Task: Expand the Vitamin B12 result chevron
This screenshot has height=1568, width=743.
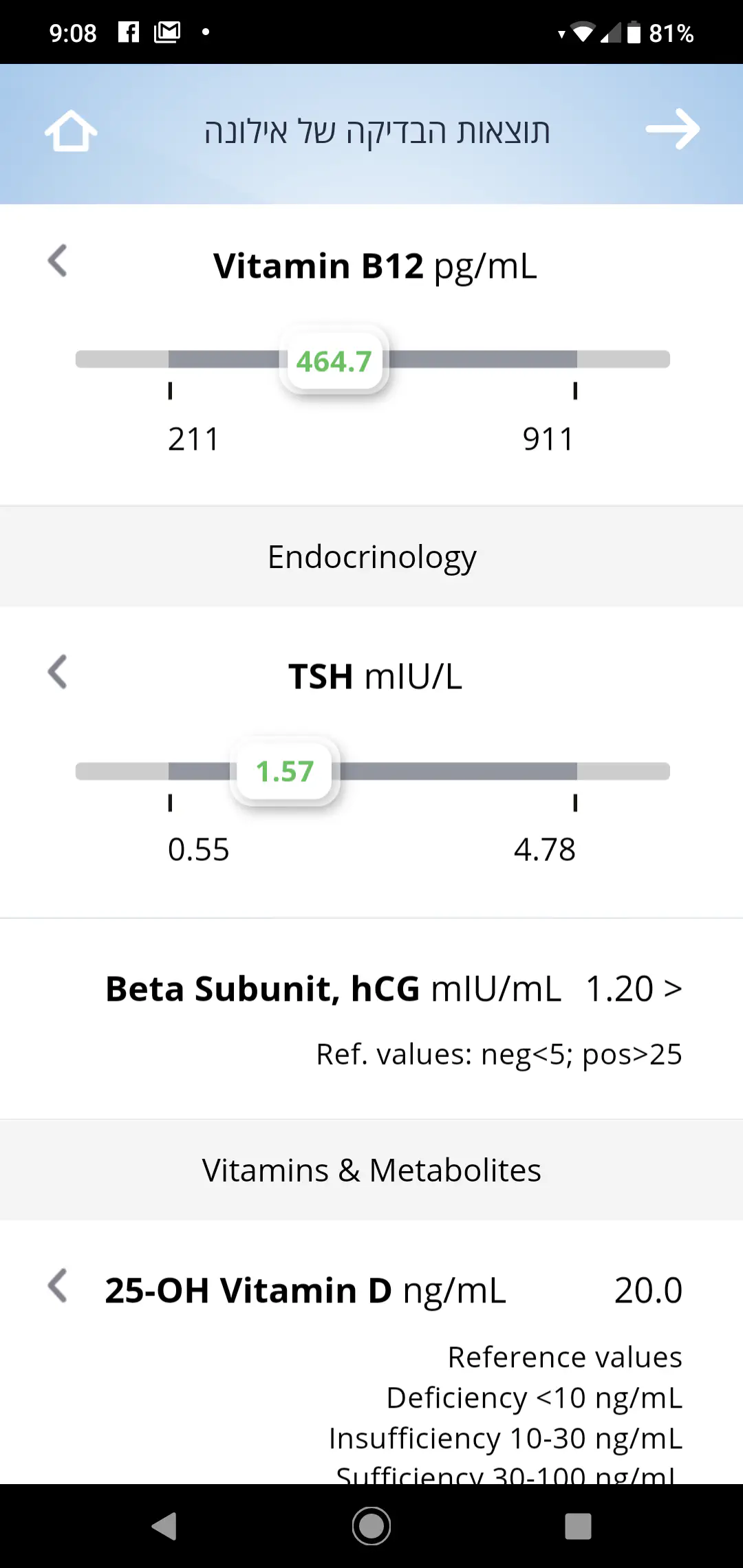Action: (58, 261)
